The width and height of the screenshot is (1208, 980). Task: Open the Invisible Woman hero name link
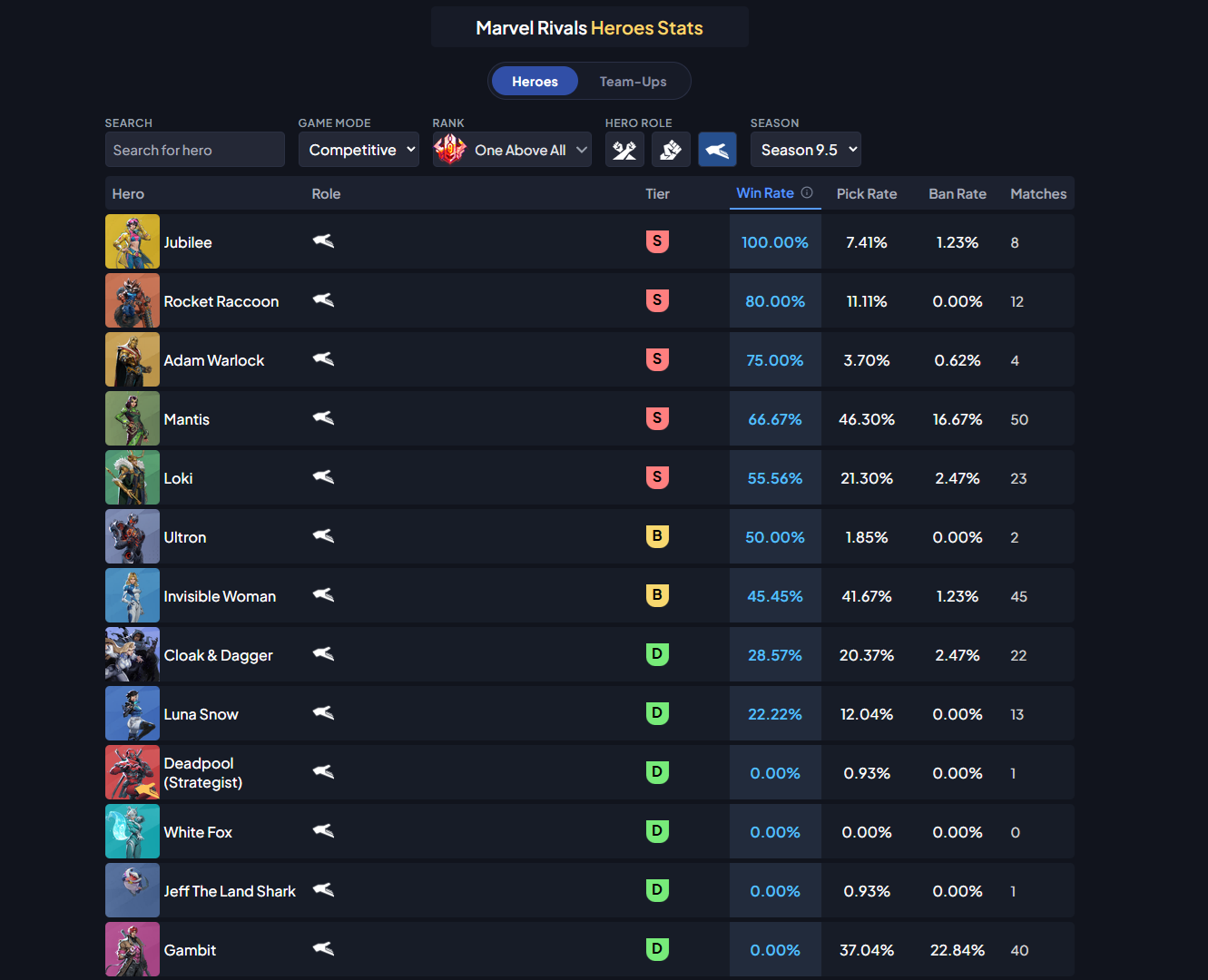[x=220, y=596]
